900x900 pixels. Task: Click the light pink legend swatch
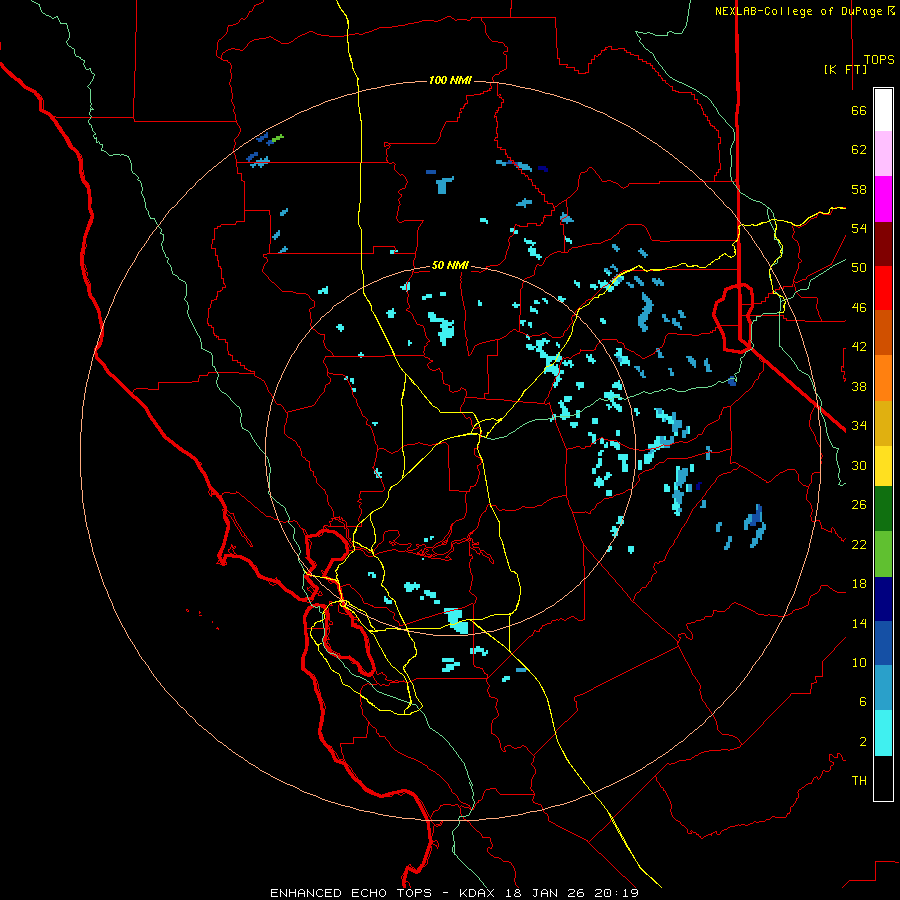[x=883, y=154]
